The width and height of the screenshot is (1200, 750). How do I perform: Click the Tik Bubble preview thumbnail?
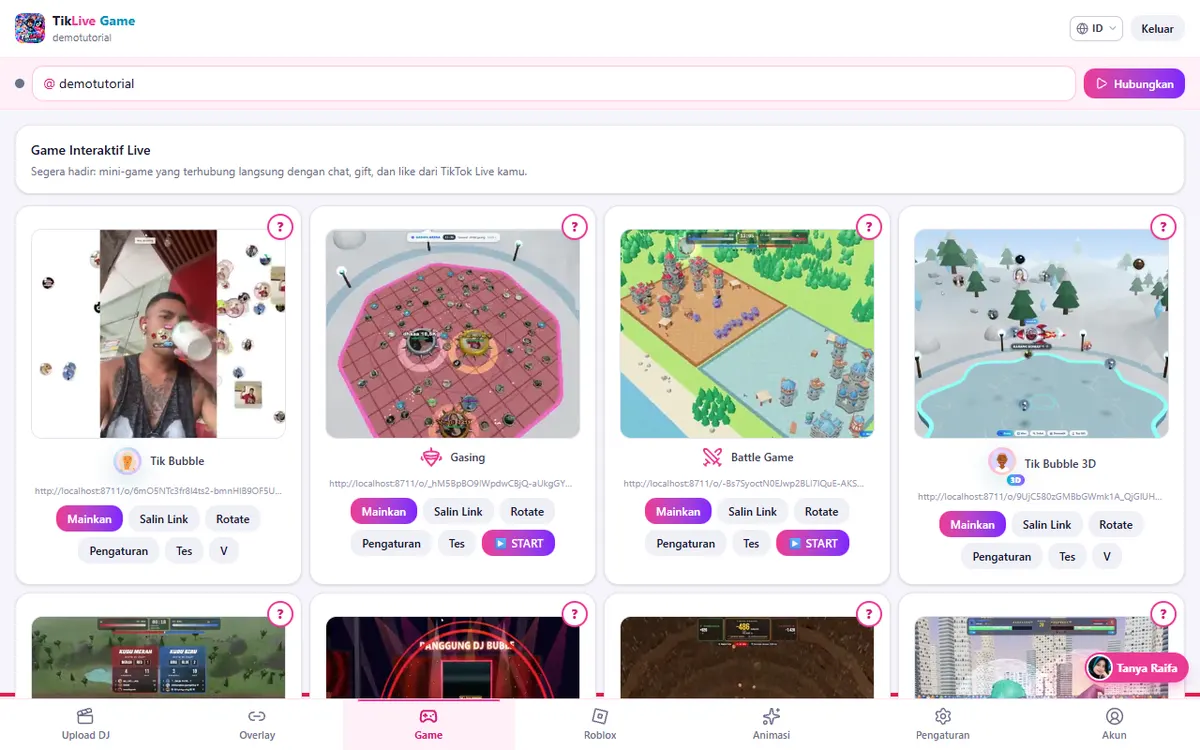click(x=158, y=334)
